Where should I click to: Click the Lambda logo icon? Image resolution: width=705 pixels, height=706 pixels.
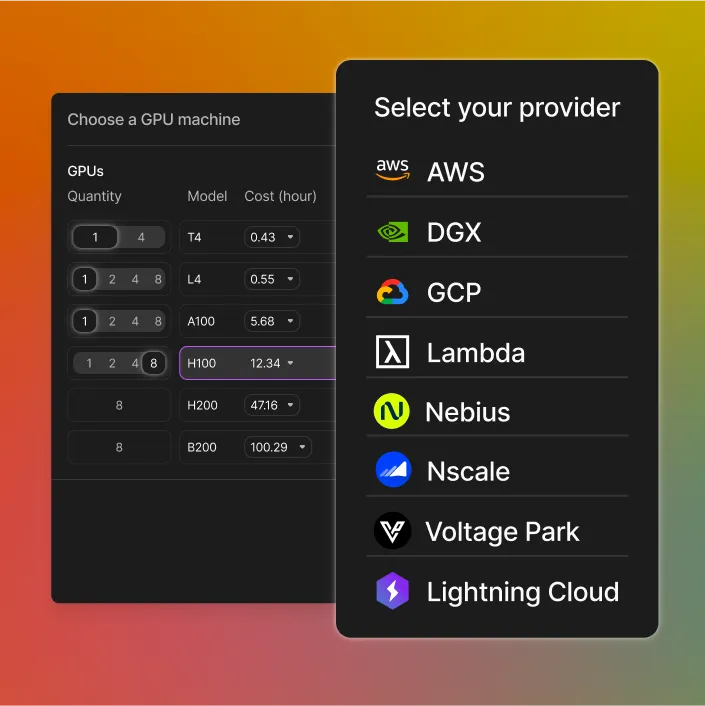pos(392,352)
